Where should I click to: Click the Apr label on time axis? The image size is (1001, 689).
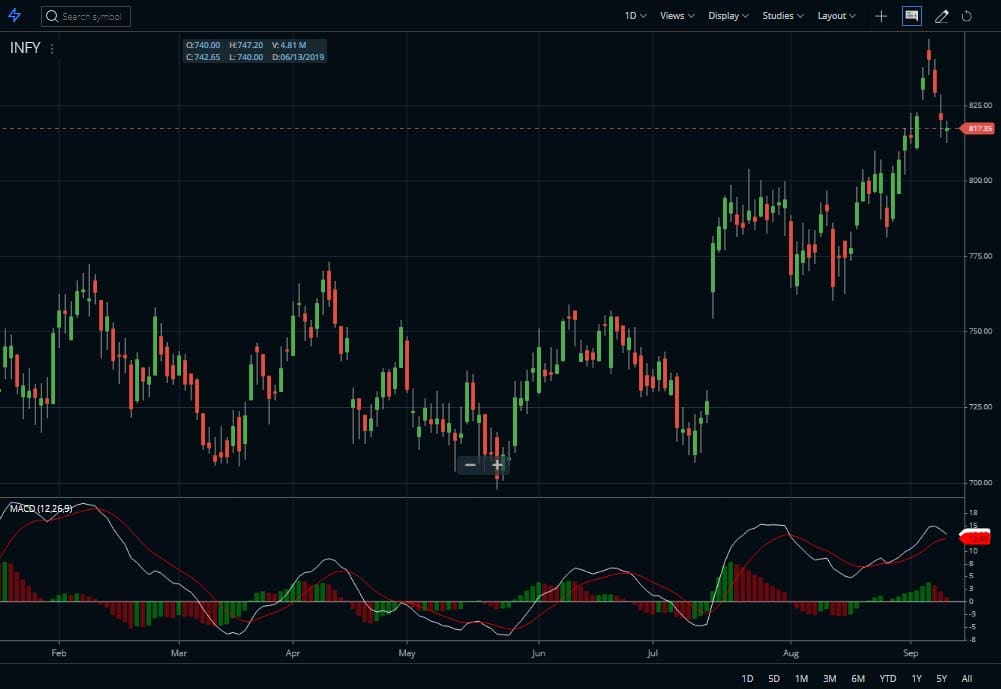(292, 653)
